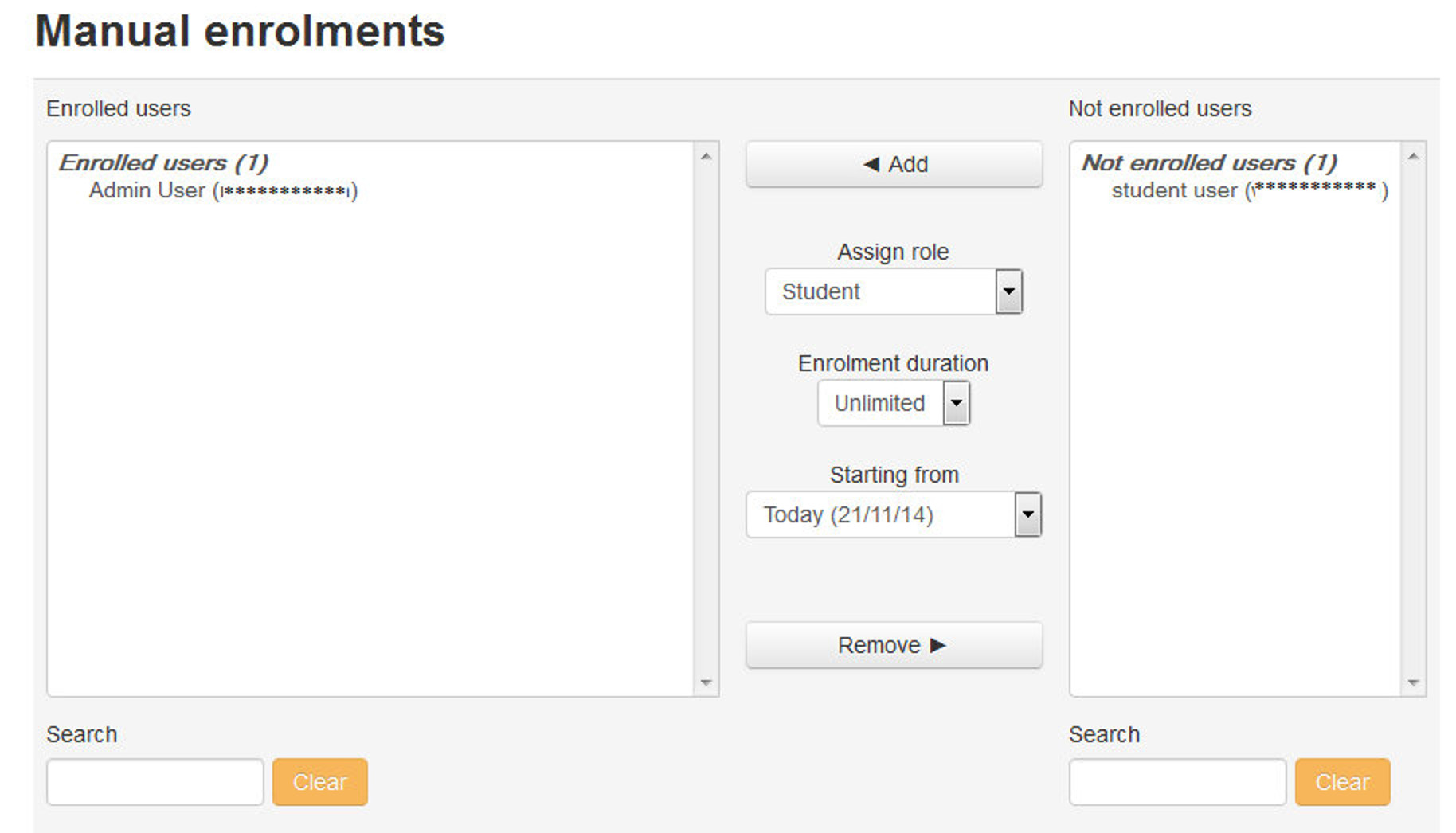1456x833 pixels.
Task: Click the left Clear search button
Action: [319, 781]
